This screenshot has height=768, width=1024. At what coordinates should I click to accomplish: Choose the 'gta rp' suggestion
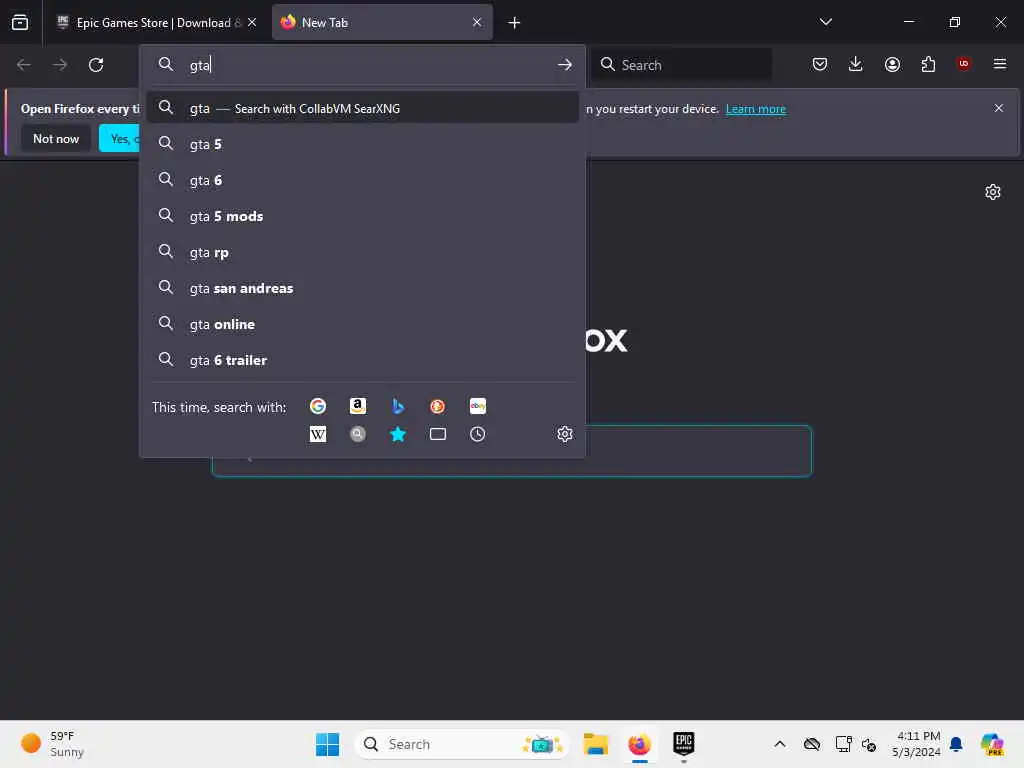pos(362,252)
